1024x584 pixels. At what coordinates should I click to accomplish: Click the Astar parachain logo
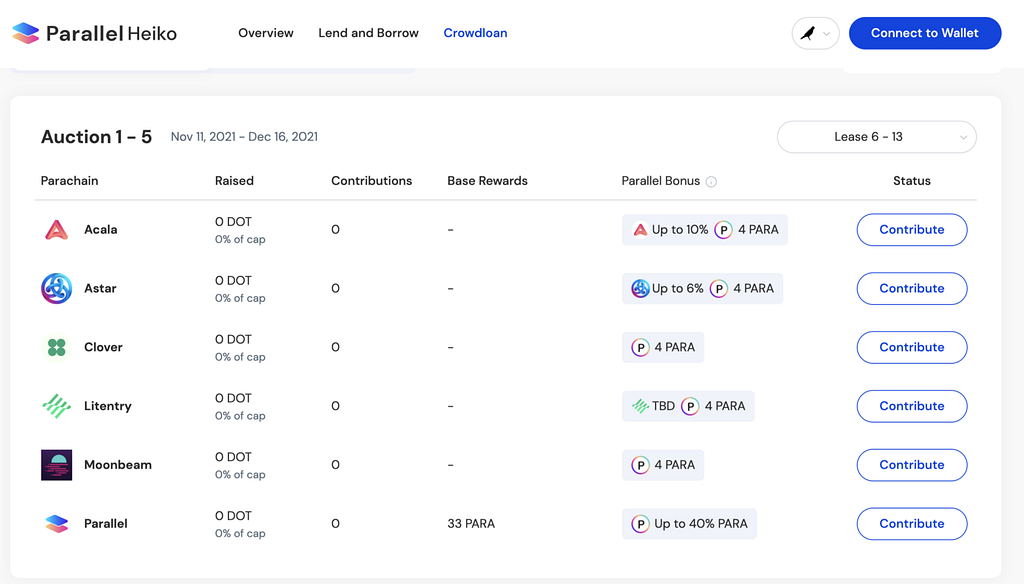click(x=56, y=289)
